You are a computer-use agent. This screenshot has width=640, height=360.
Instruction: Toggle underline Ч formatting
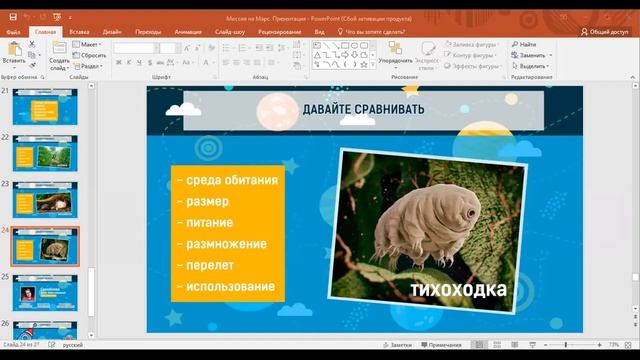pos(139,62)
